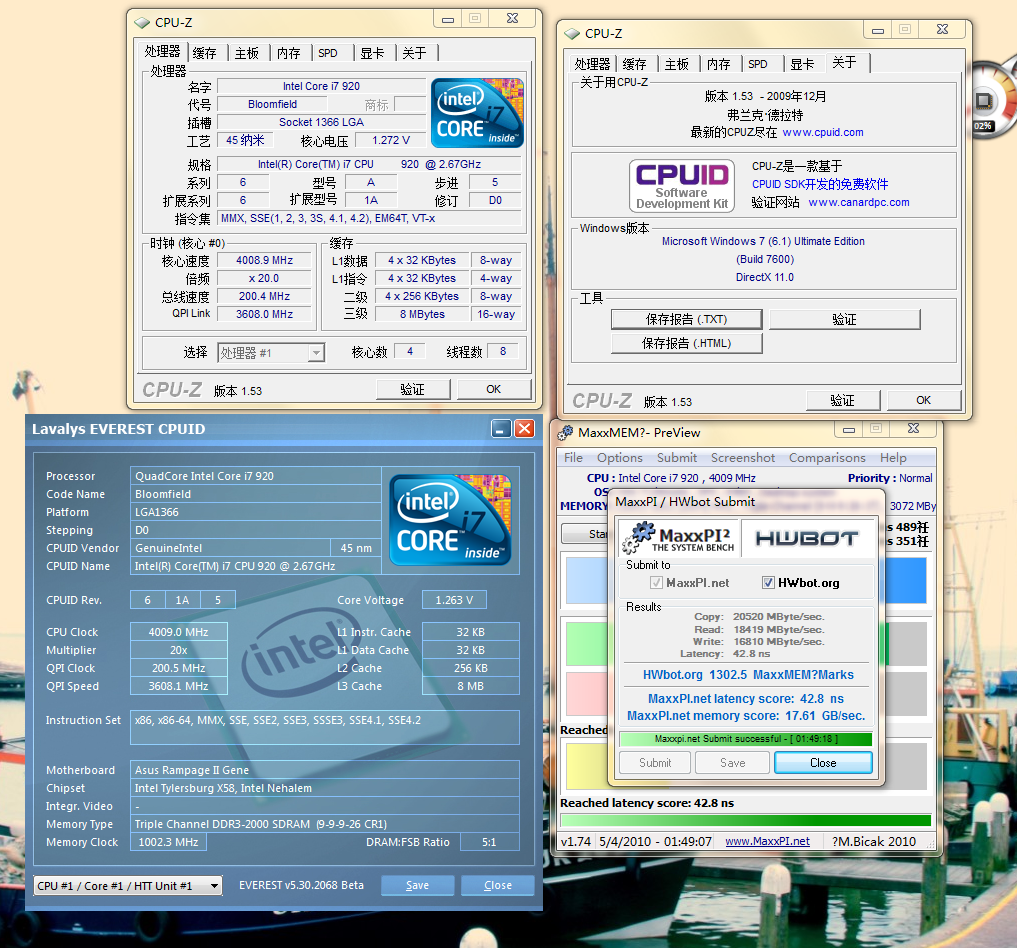Viewport: 1017px width, 948px height.
Task: Open the Help menu in MaxxMEM
Action: point(893,458)
